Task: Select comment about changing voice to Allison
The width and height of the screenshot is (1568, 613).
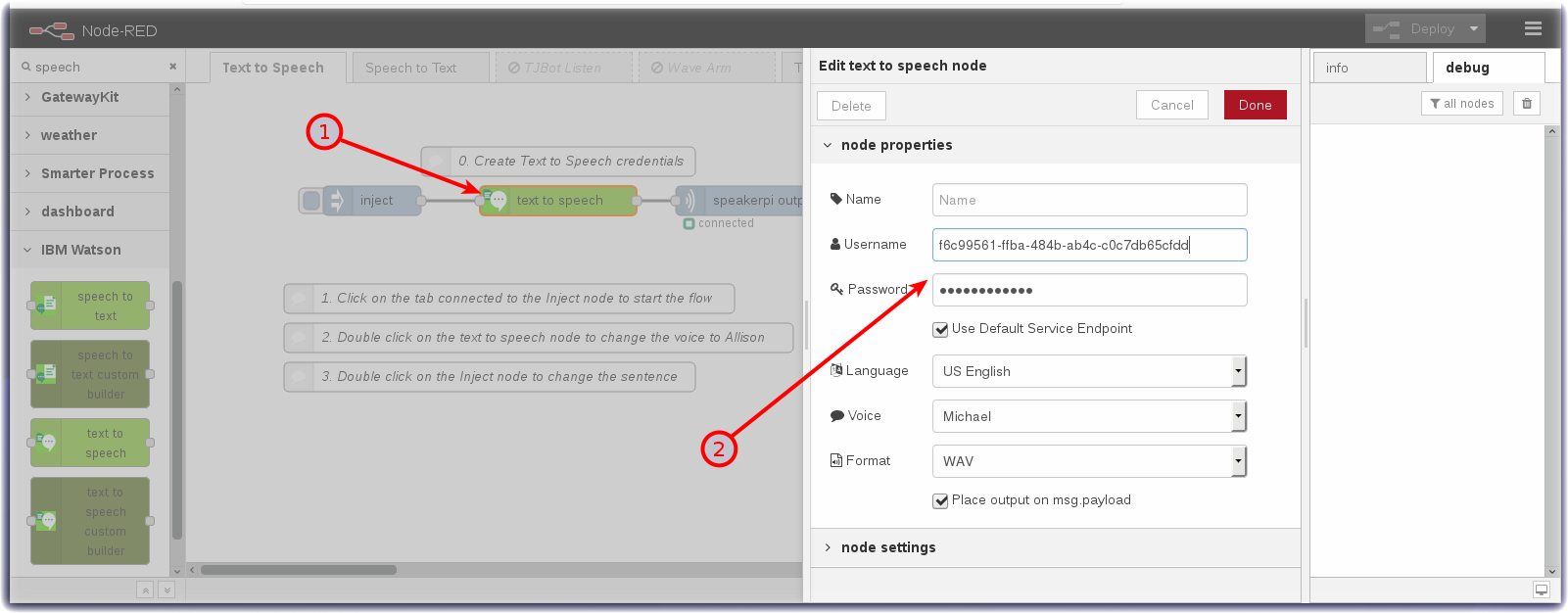Action: (539, 338)
